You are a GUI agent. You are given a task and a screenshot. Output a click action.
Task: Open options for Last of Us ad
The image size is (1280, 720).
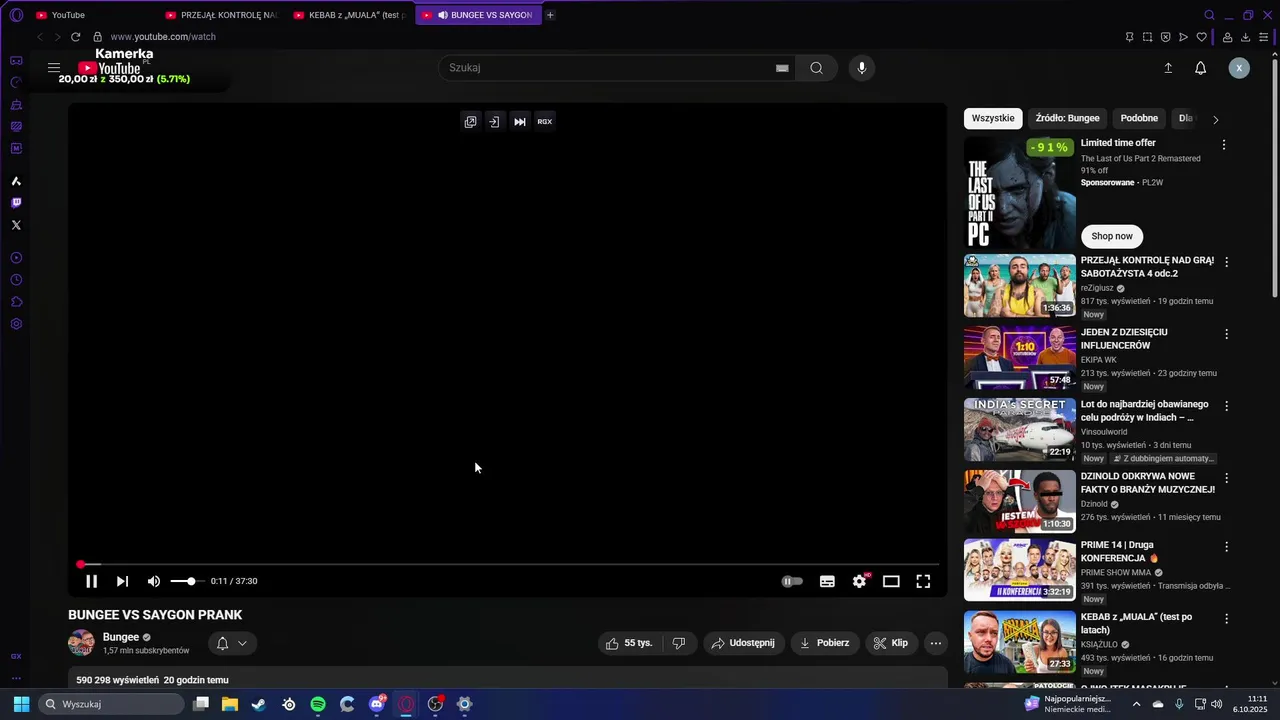click(1224, 145)
